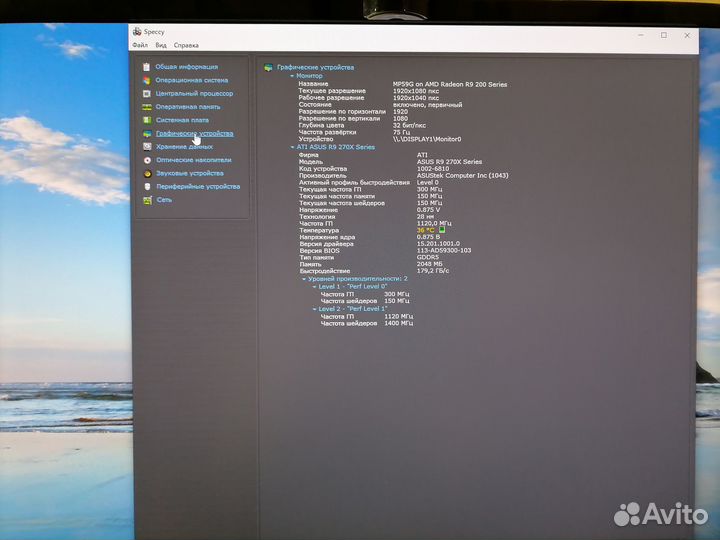Open the Хранение данных section
Viewport: 720px width, 540px height.
pos(185,146)
